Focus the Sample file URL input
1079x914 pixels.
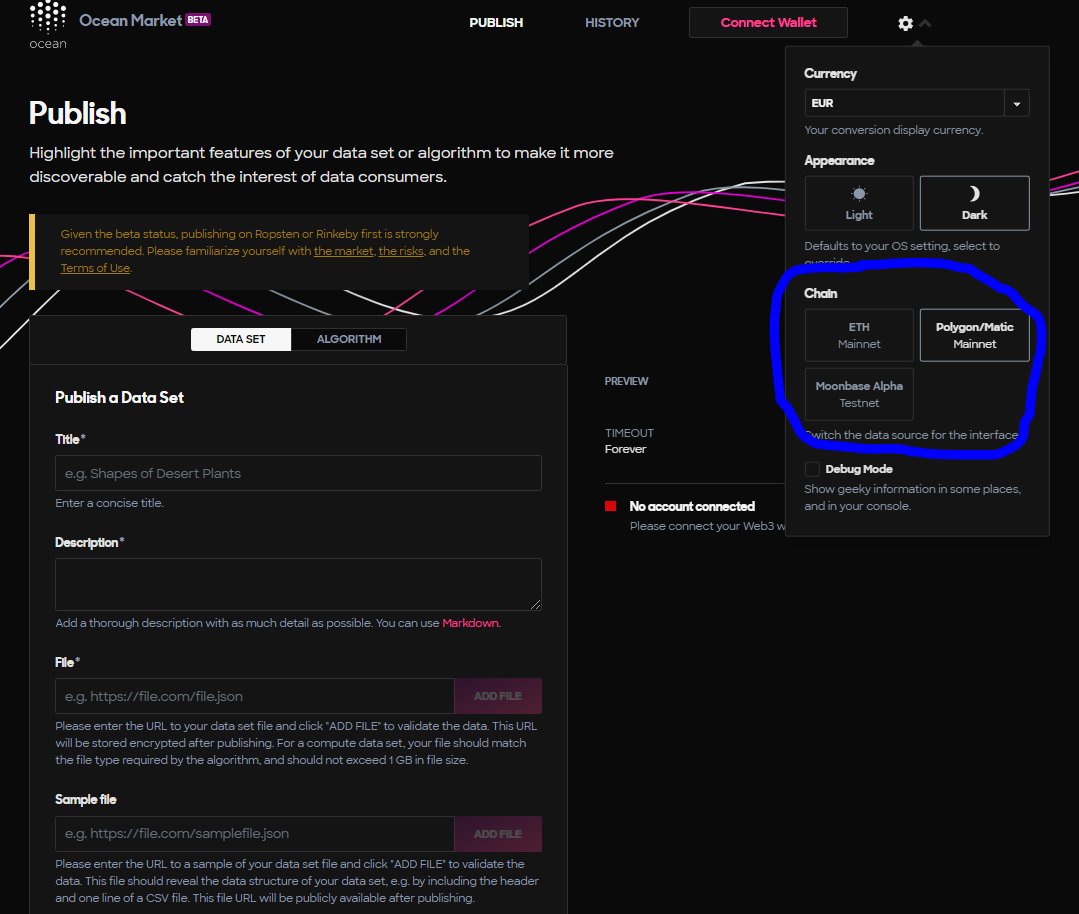(x=255, y=833)
